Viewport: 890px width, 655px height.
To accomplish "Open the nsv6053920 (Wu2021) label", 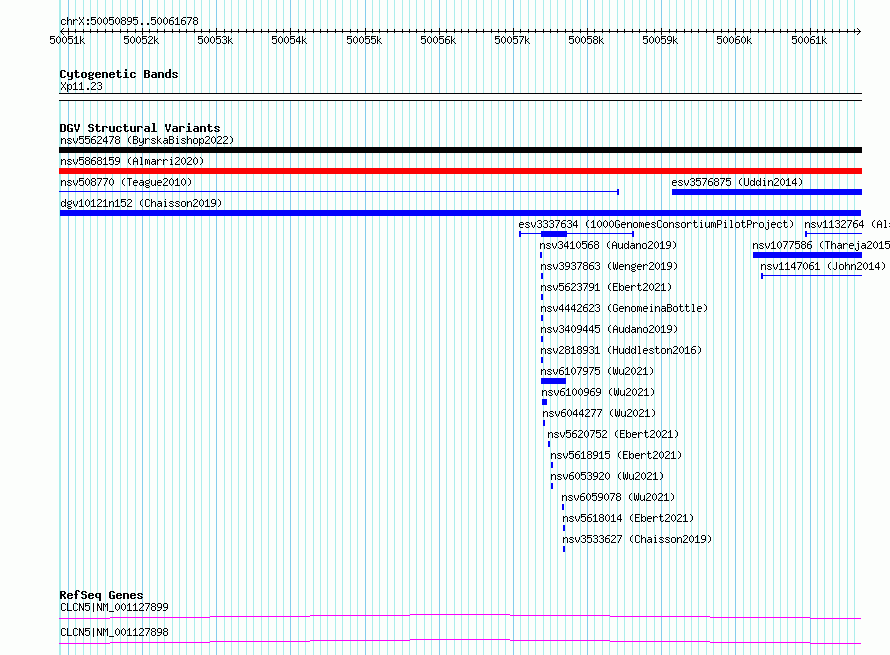I will (607, 476).
